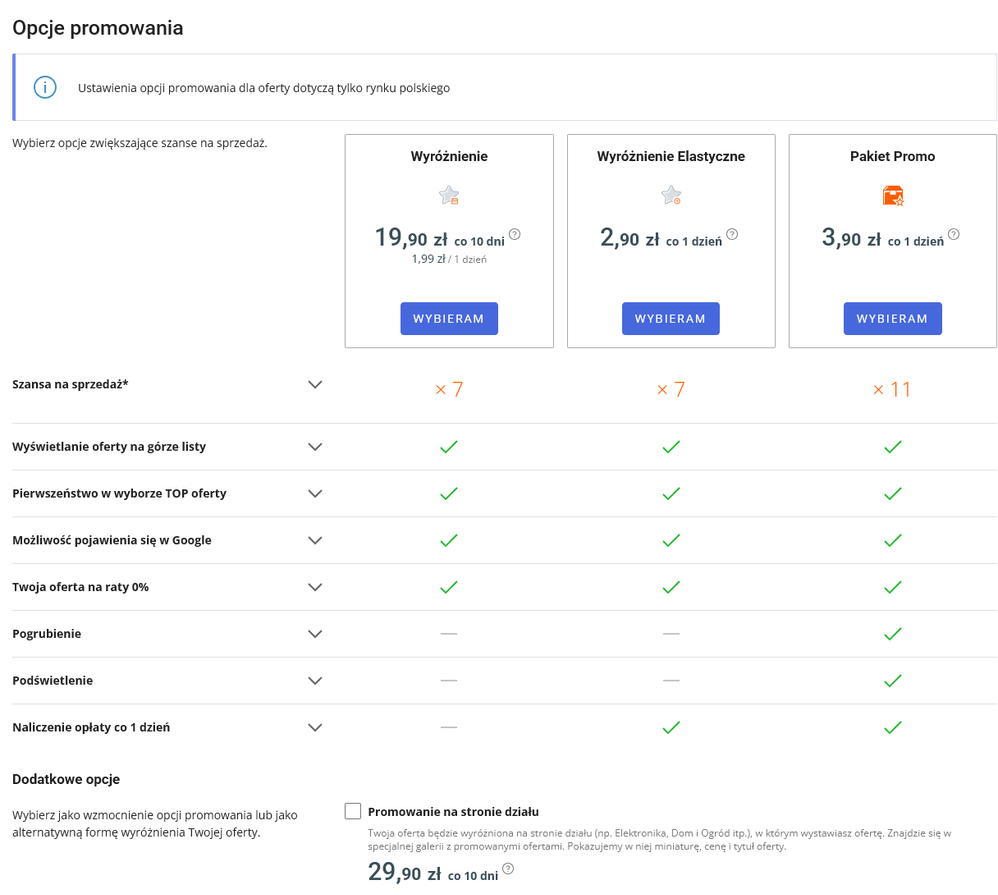Image resolution: width=998 pixels, height=895 pixels.
Task: Open help tooltip next to 2,90 zł price
Action: [732, 234]
